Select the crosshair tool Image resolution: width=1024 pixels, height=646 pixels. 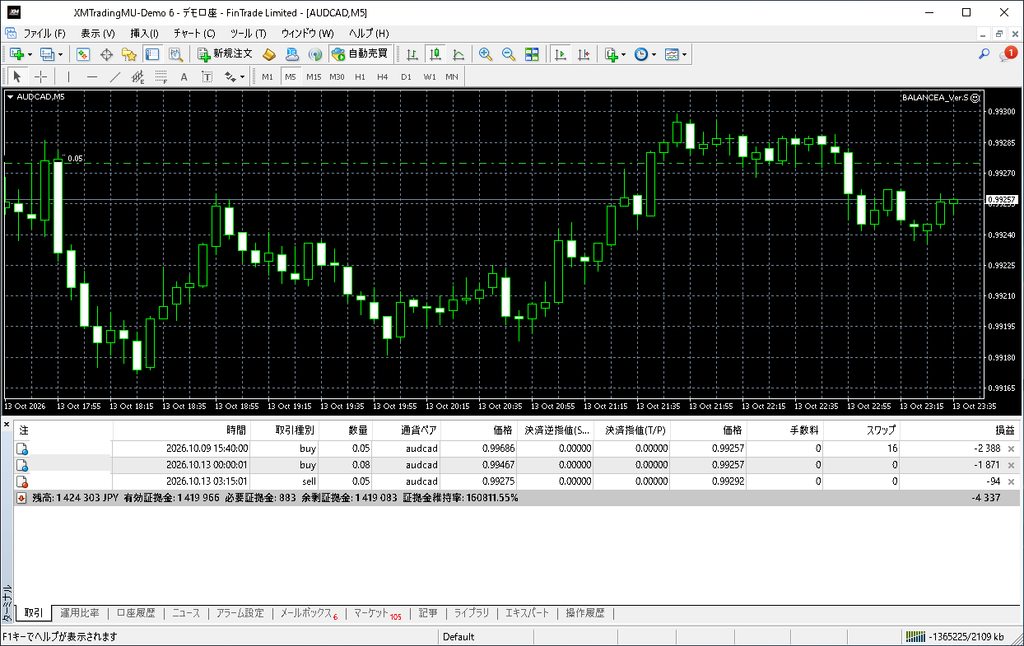(x=40, y=76)
